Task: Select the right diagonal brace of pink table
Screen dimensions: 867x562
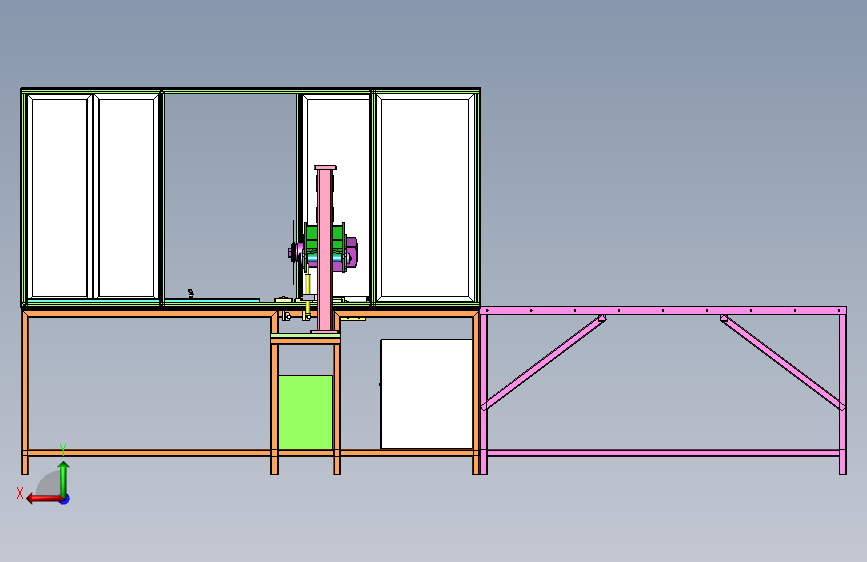Action: pyautogui.click(x=782, y=363)
